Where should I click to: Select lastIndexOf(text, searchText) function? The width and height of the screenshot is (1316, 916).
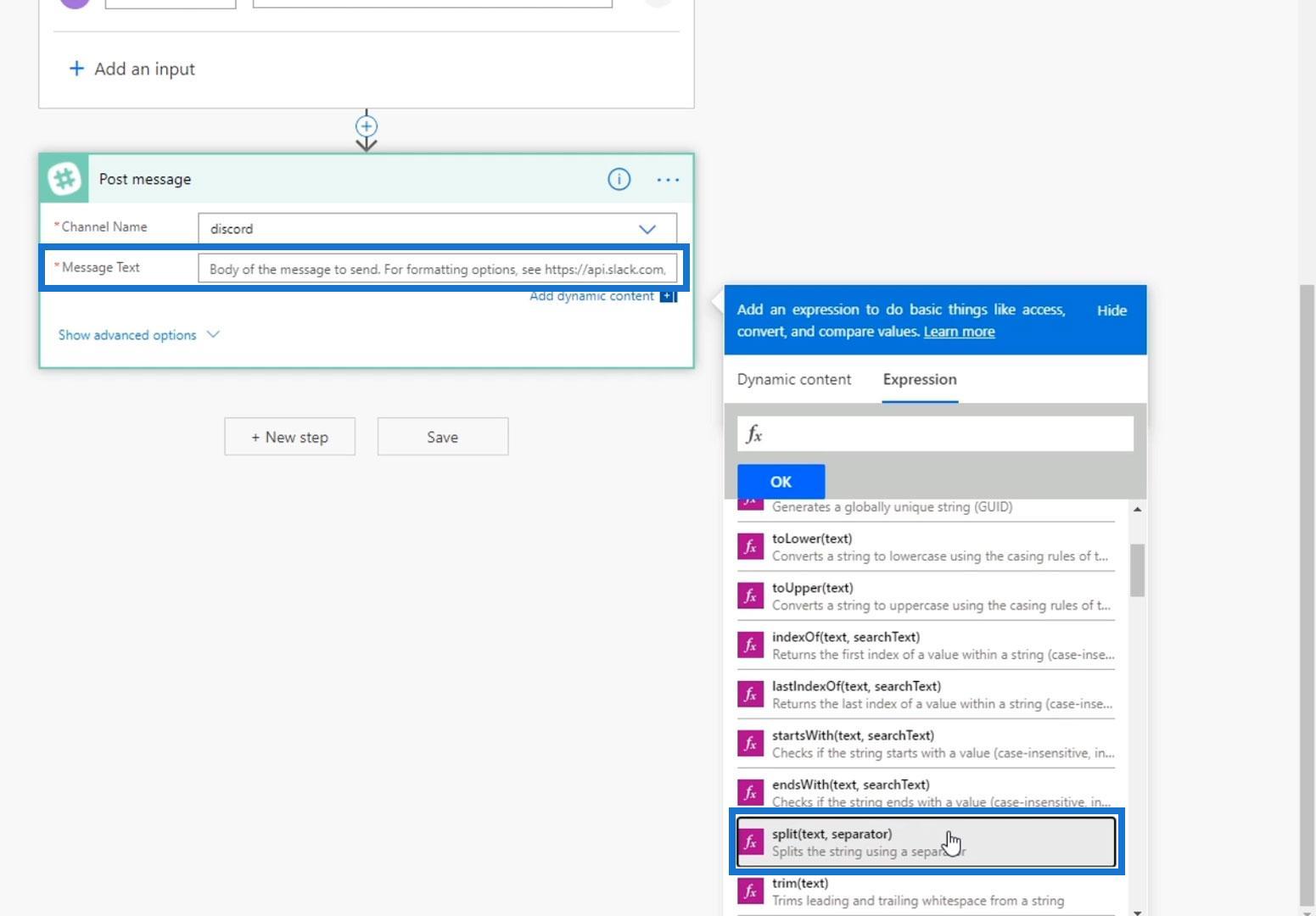[x=926, y=695]
